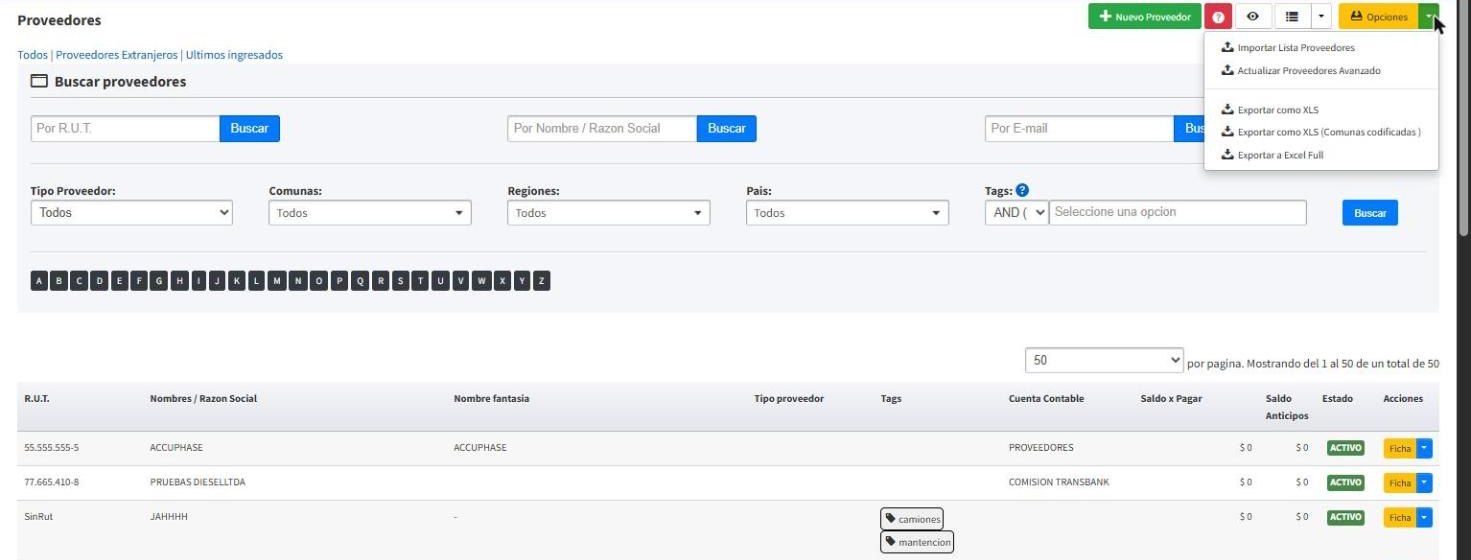This screenshot has height=560, width=1471.
Task: Open the dropdown arrow beside the list icon
Action: pyautogui.click(x=1322, y=17)
